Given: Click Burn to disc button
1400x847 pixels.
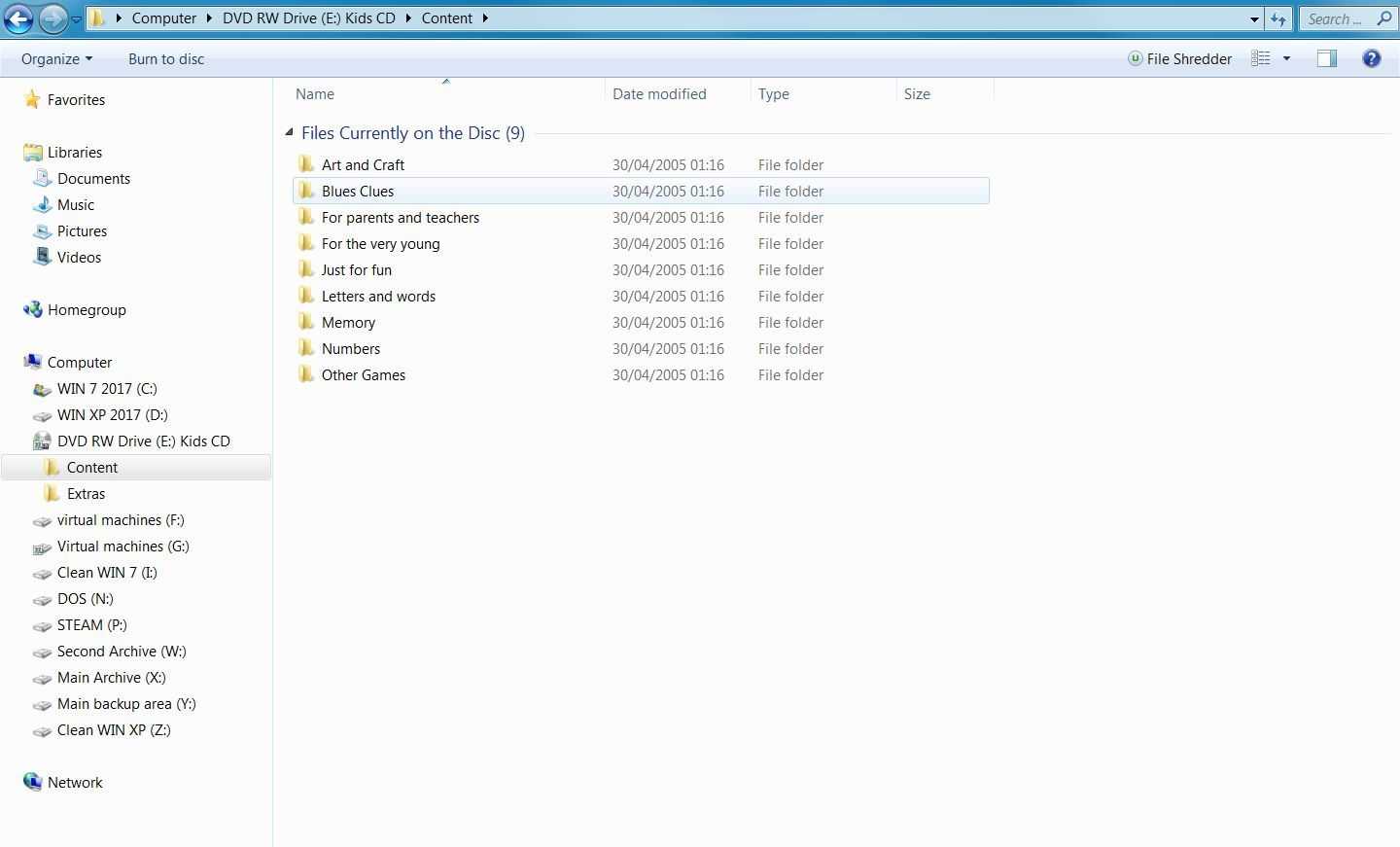Looking at the screenshot, I should [166, 58].
